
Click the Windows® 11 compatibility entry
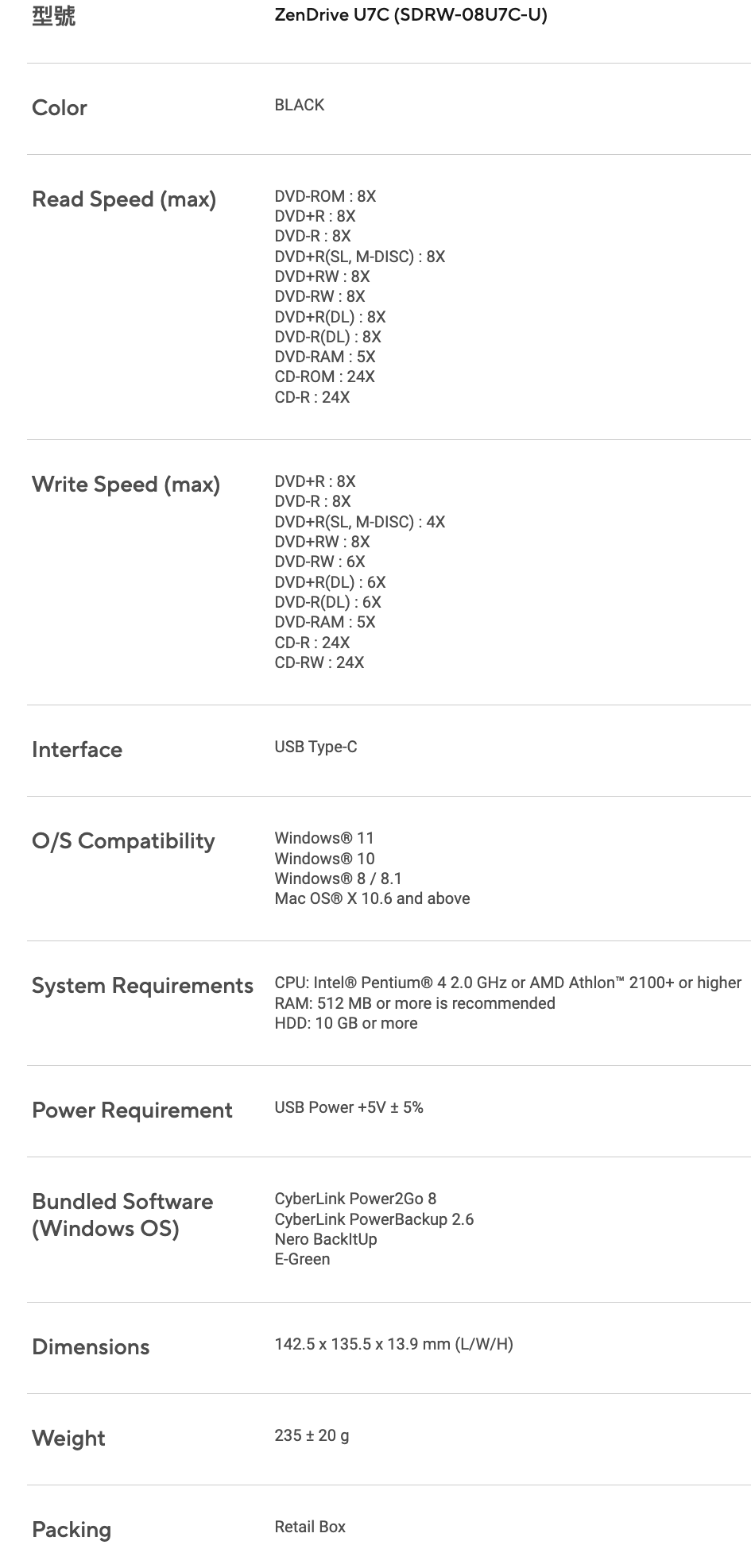[324, 838]
